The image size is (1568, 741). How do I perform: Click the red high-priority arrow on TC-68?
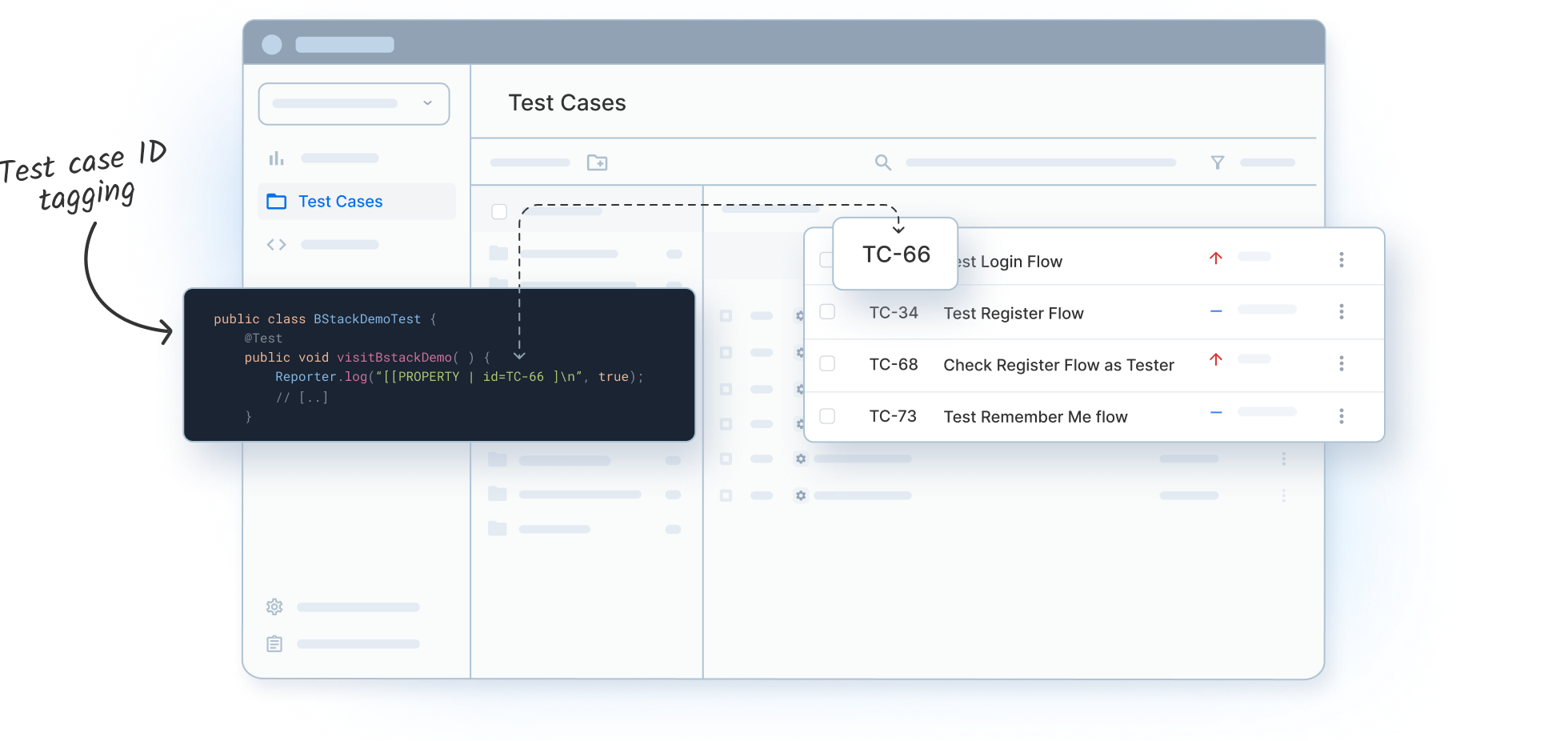(1216, 360)
